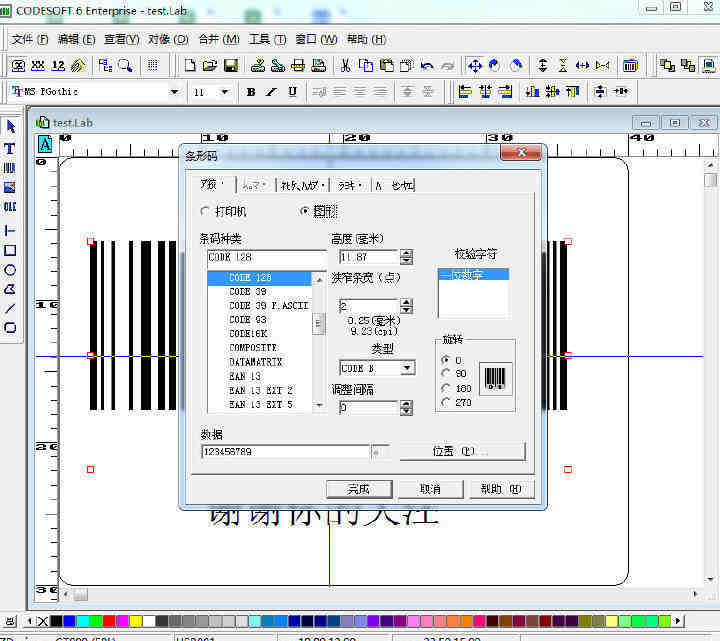Open the 合并(M) menu
Screen dimensions: 720x641
point(219,39)
